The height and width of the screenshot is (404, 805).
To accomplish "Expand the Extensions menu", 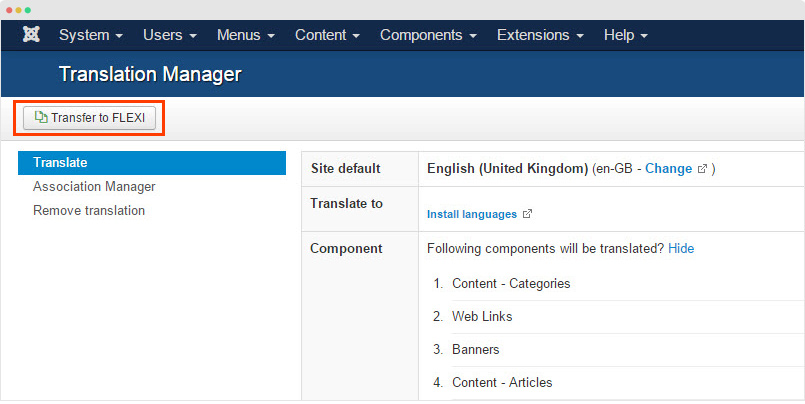I will tap(540, 35).
